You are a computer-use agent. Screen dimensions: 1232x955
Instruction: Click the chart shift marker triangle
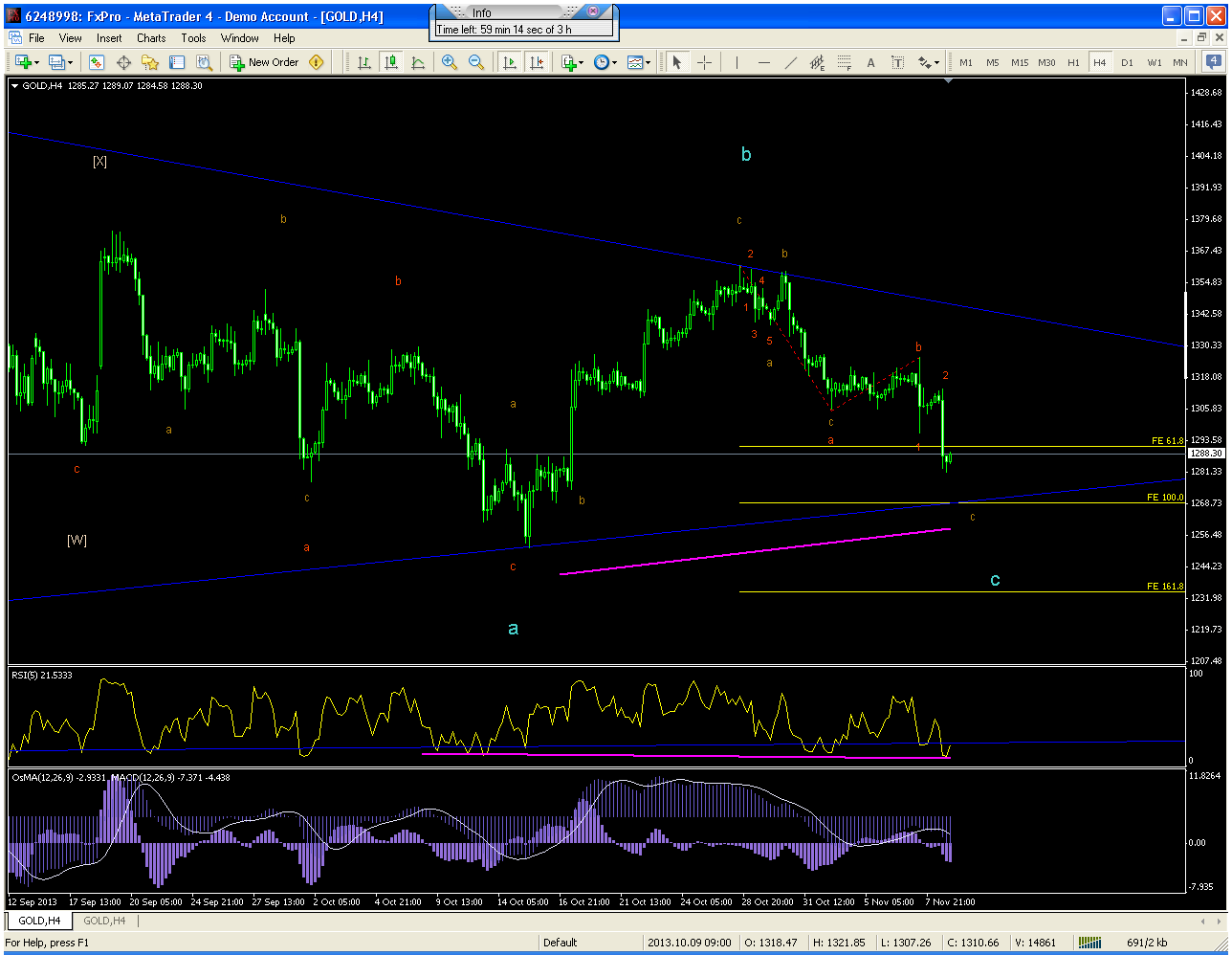coord(948,81)
